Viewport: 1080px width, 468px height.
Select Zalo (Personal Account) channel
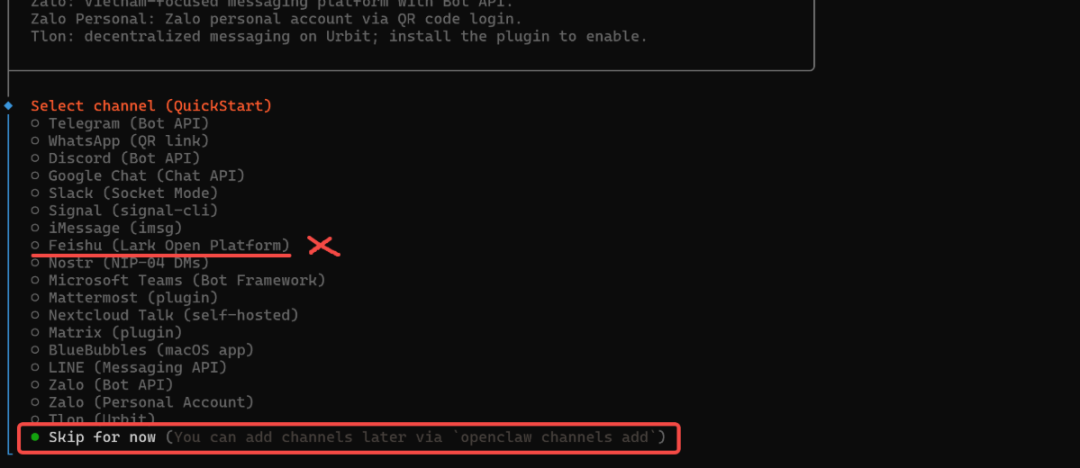click(143, 402)
